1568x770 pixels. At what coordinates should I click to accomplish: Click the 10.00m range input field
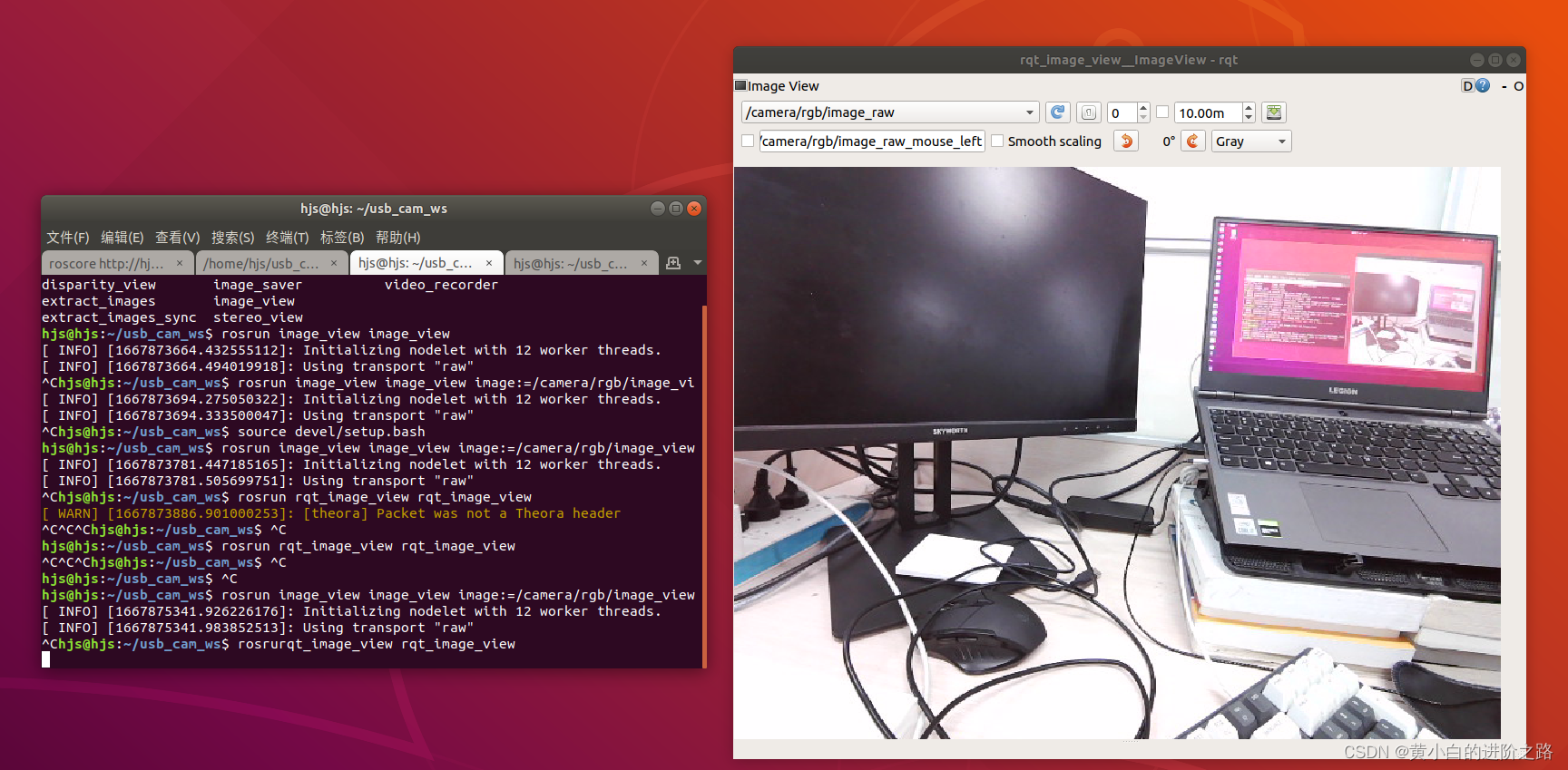point(1209,112)
